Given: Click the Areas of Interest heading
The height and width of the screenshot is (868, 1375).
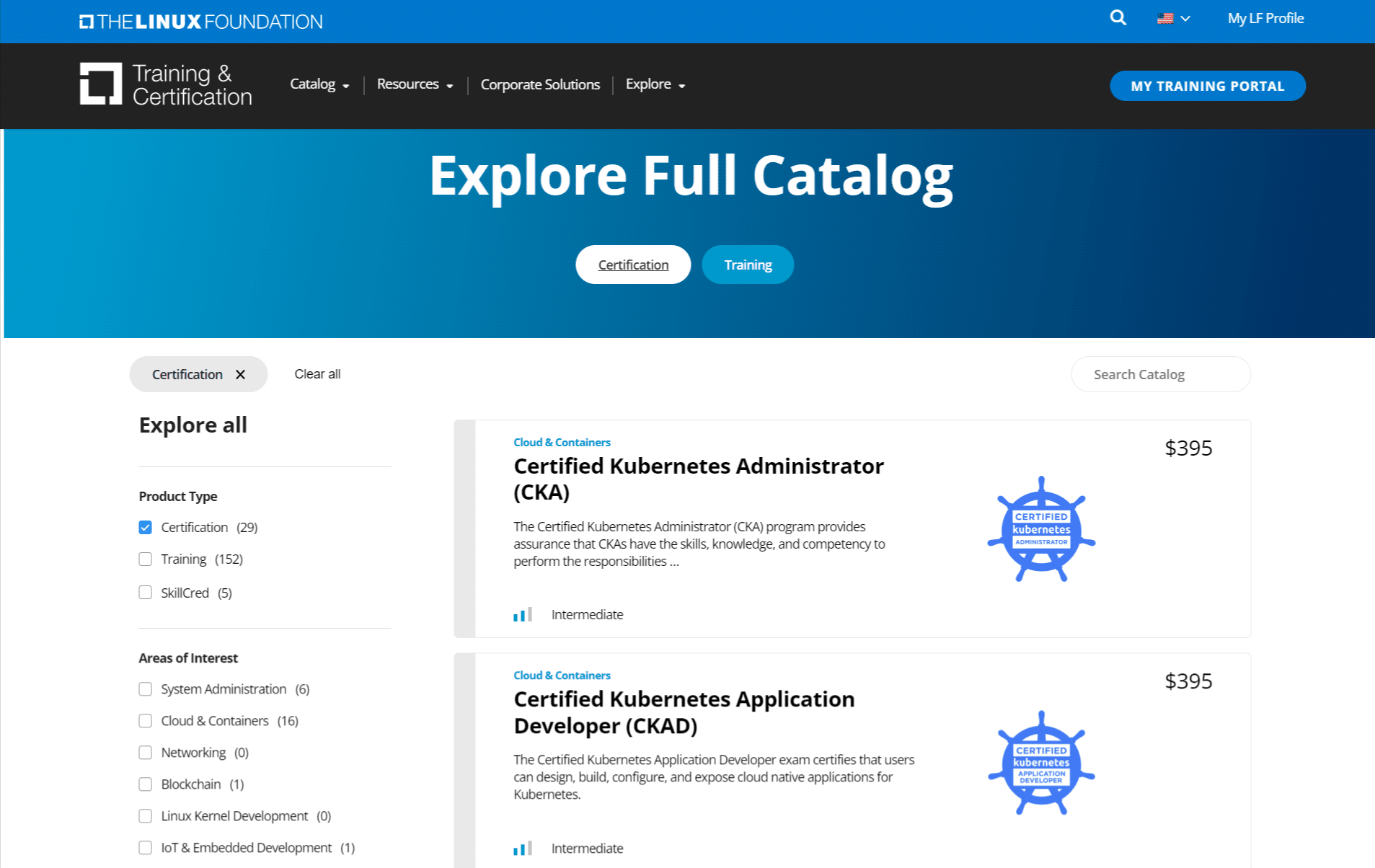Looking at the screenshot, I should [188, 658].
